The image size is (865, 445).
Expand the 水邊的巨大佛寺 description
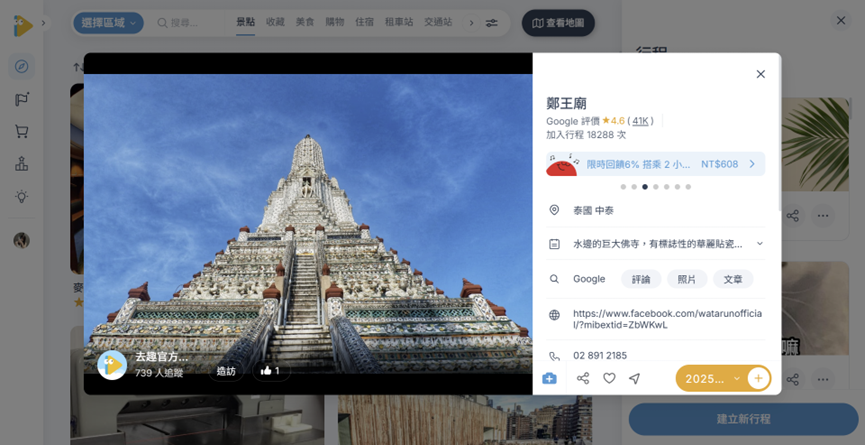point(760,243)
